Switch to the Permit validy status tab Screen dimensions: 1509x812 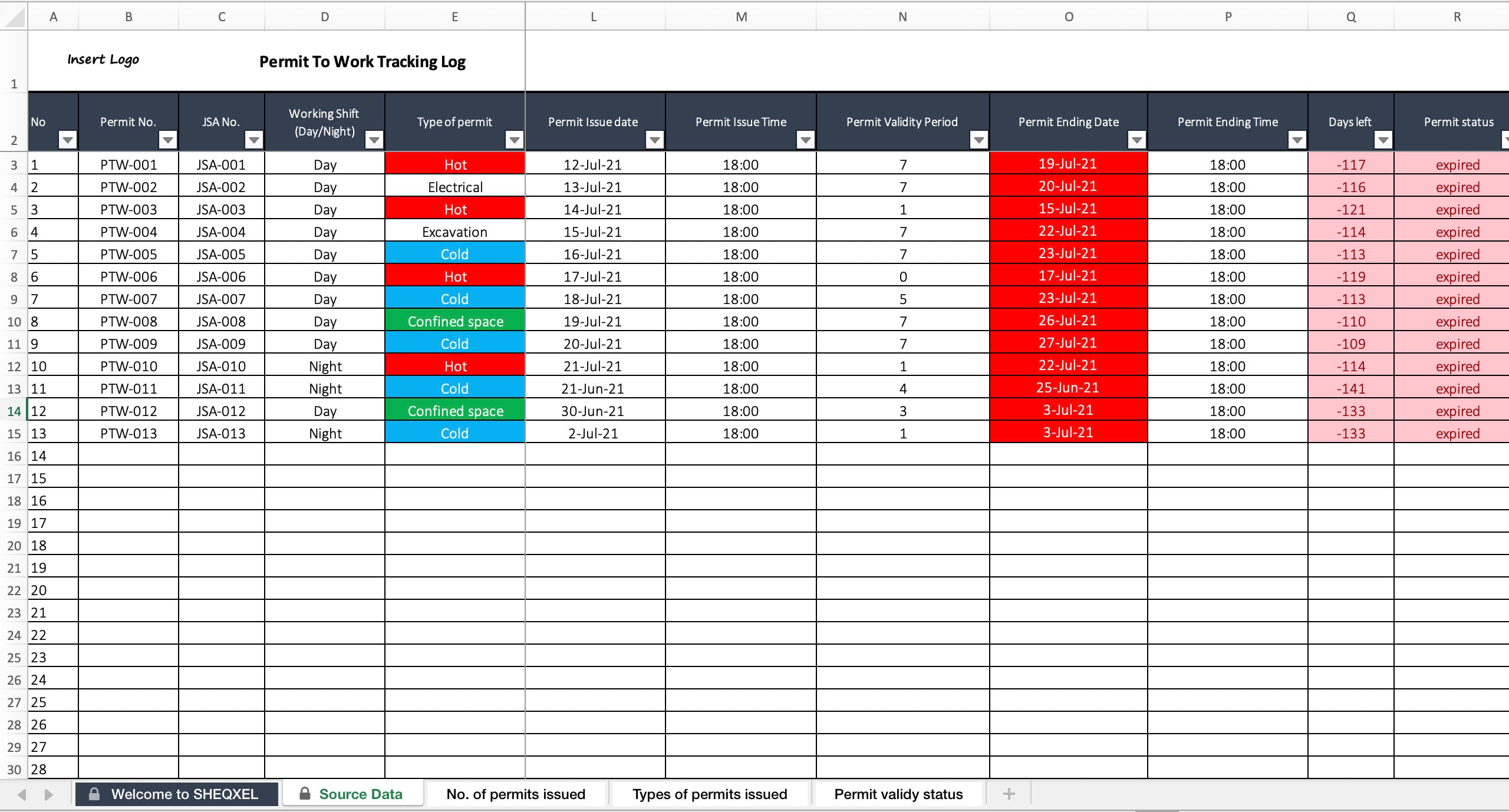pos(897,794)
